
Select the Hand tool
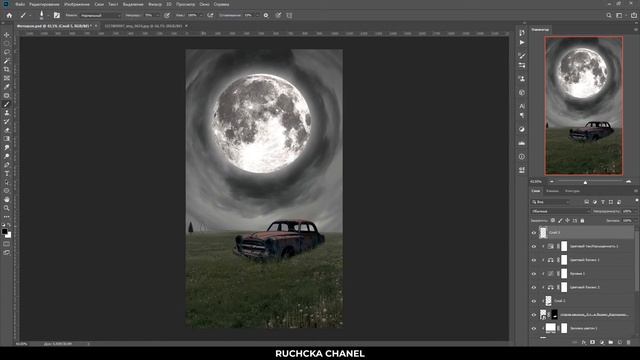click(x=7, y=200)
